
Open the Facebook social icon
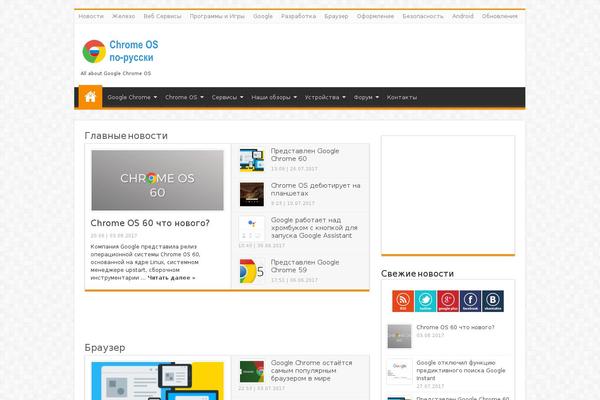pyautogui.click(x=470, y=301)
